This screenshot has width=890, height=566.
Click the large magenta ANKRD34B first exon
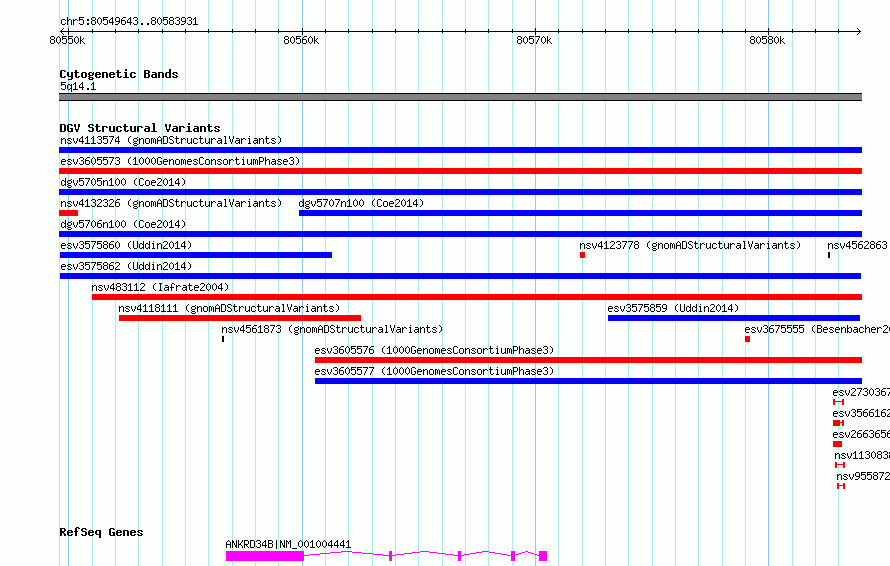coord(265,556)
